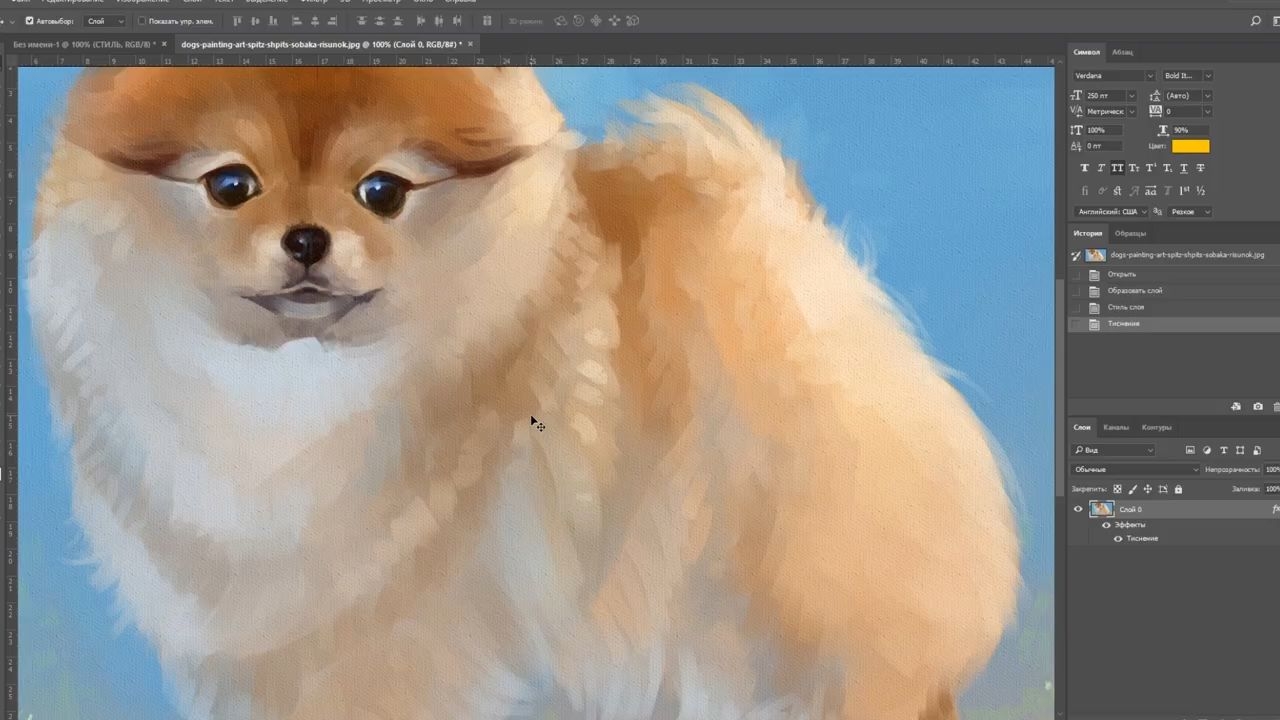Filter layers by type layers

pos(1224,450)
